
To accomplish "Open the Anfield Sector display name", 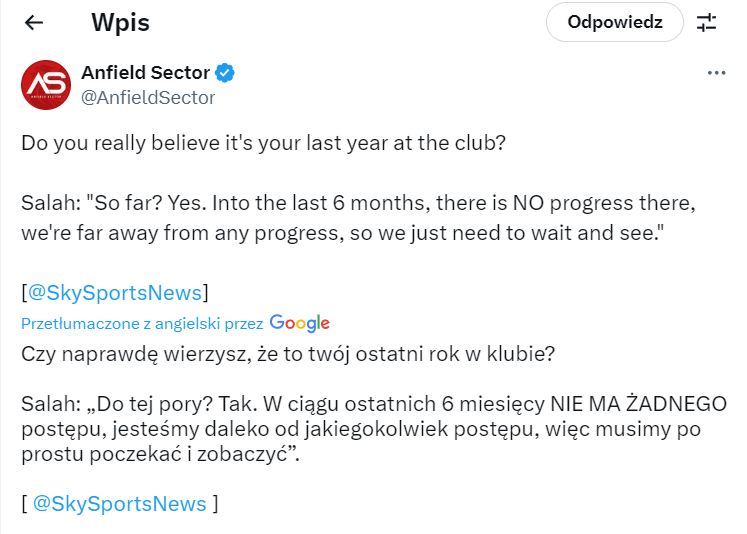I will coord(145,73).
